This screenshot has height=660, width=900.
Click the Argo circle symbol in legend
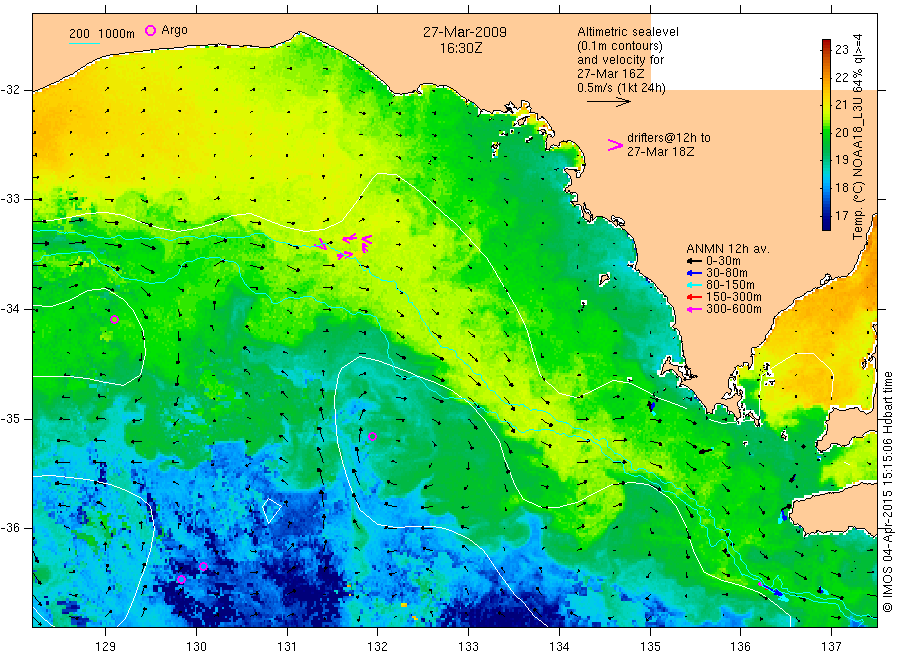[x=150, y=30]
